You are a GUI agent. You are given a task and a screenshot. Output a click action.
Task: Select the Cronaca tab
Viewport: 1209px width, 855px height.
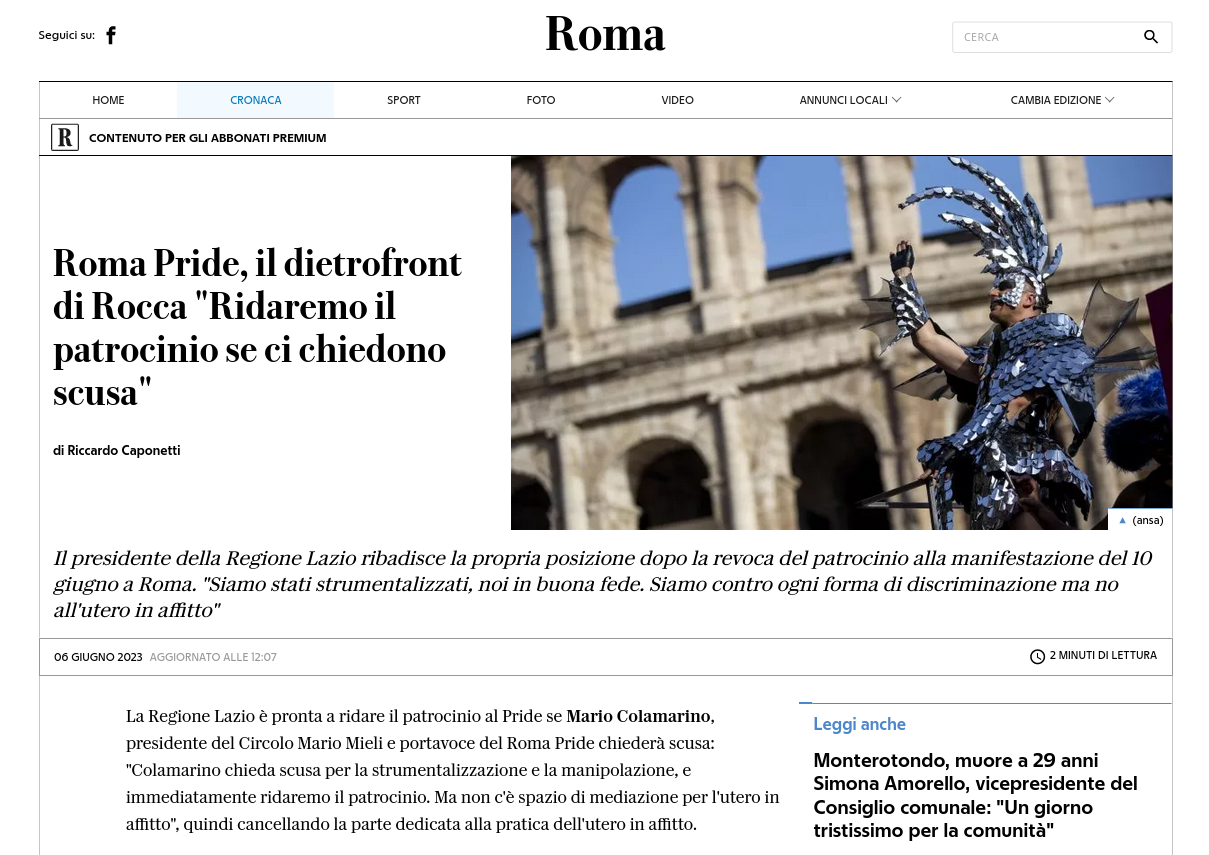[x=256, y=100]
